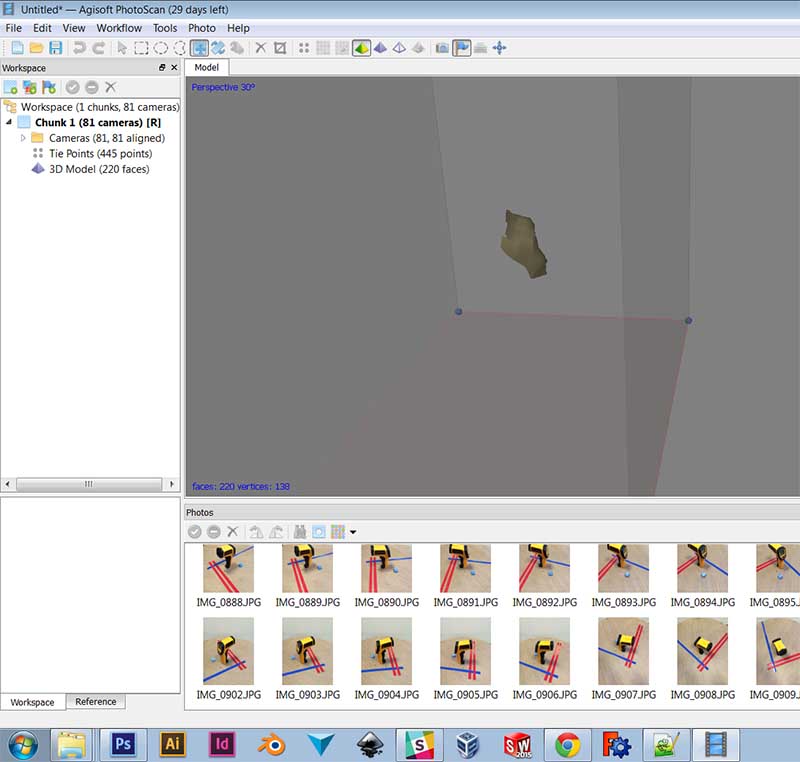This screenshot has height=762, width=800.
Task: Select the arrow pointer tool in the toolbar
Action: coord(122,48)
